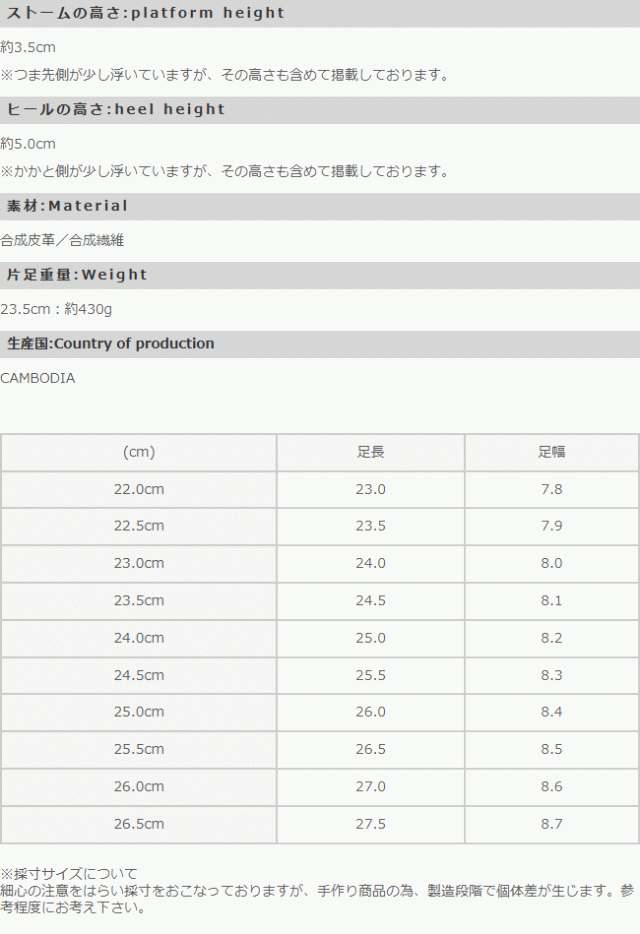Click the 合成皮革／合成繊維 material text
Image resolution: width=640 pixels, height=934 pixels.
62,240
